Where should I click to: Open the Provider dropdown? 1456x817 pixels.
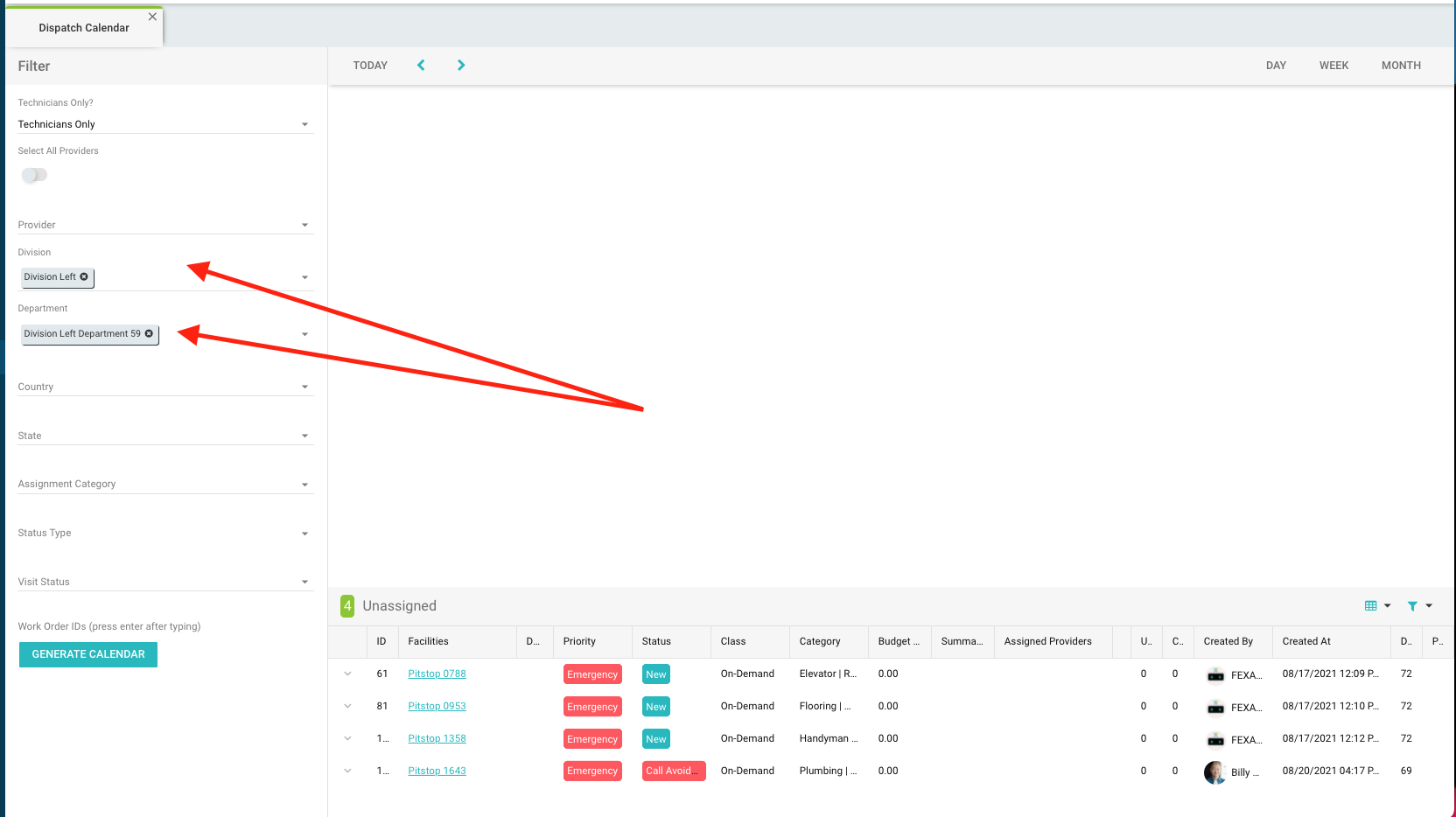pos(164,225)
